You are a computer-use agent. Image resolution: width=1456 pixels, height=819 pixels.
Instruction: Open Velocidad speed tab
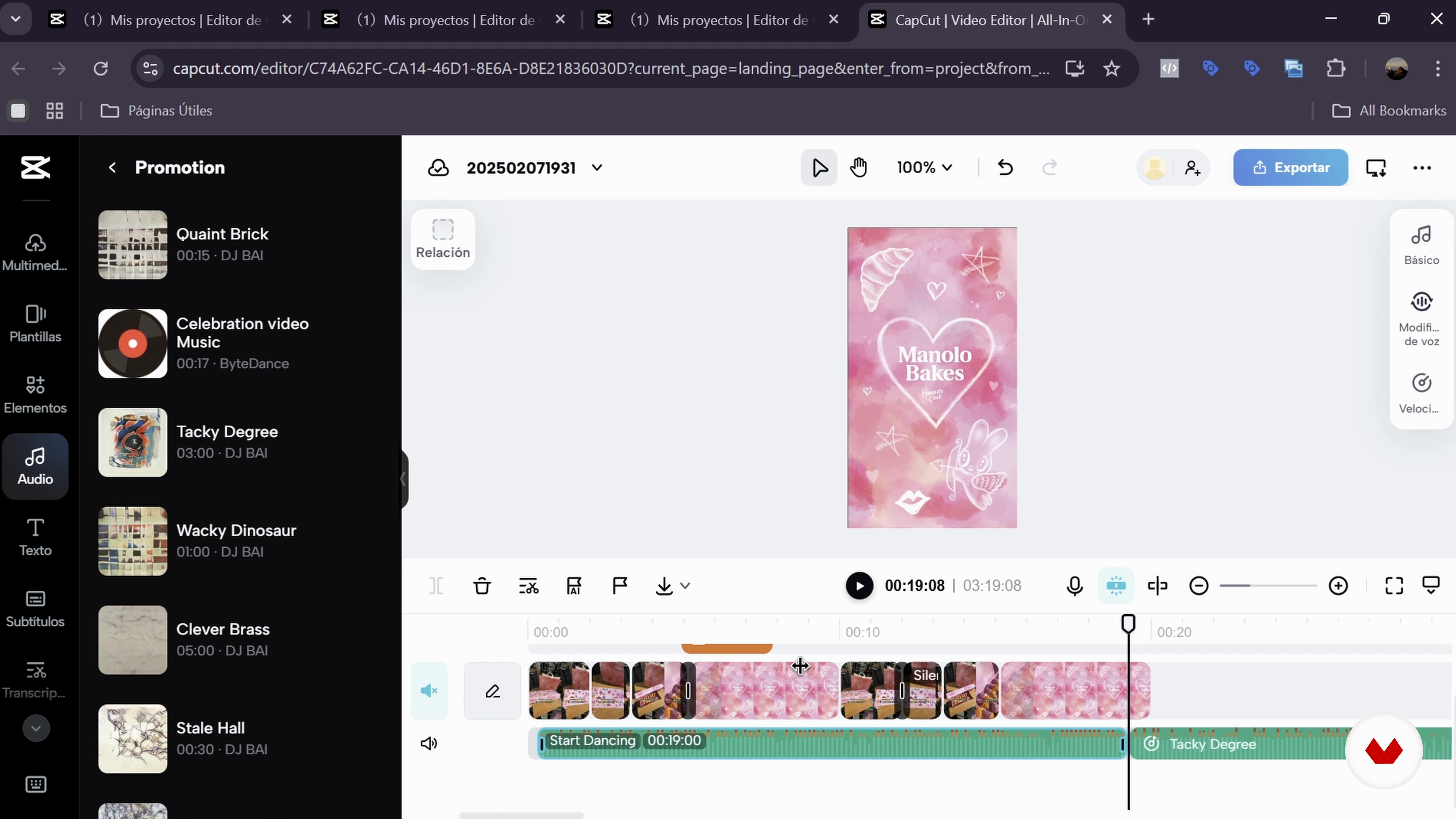click(x=1421, y=394)
